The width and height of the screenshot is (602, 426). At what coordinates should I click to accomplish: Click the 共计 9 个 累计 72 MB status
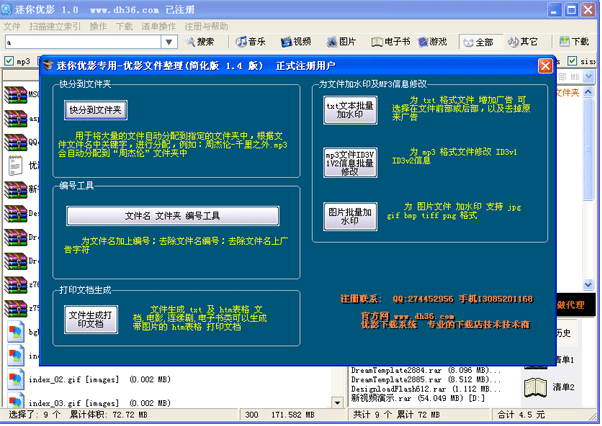click(x=396, y=414)
